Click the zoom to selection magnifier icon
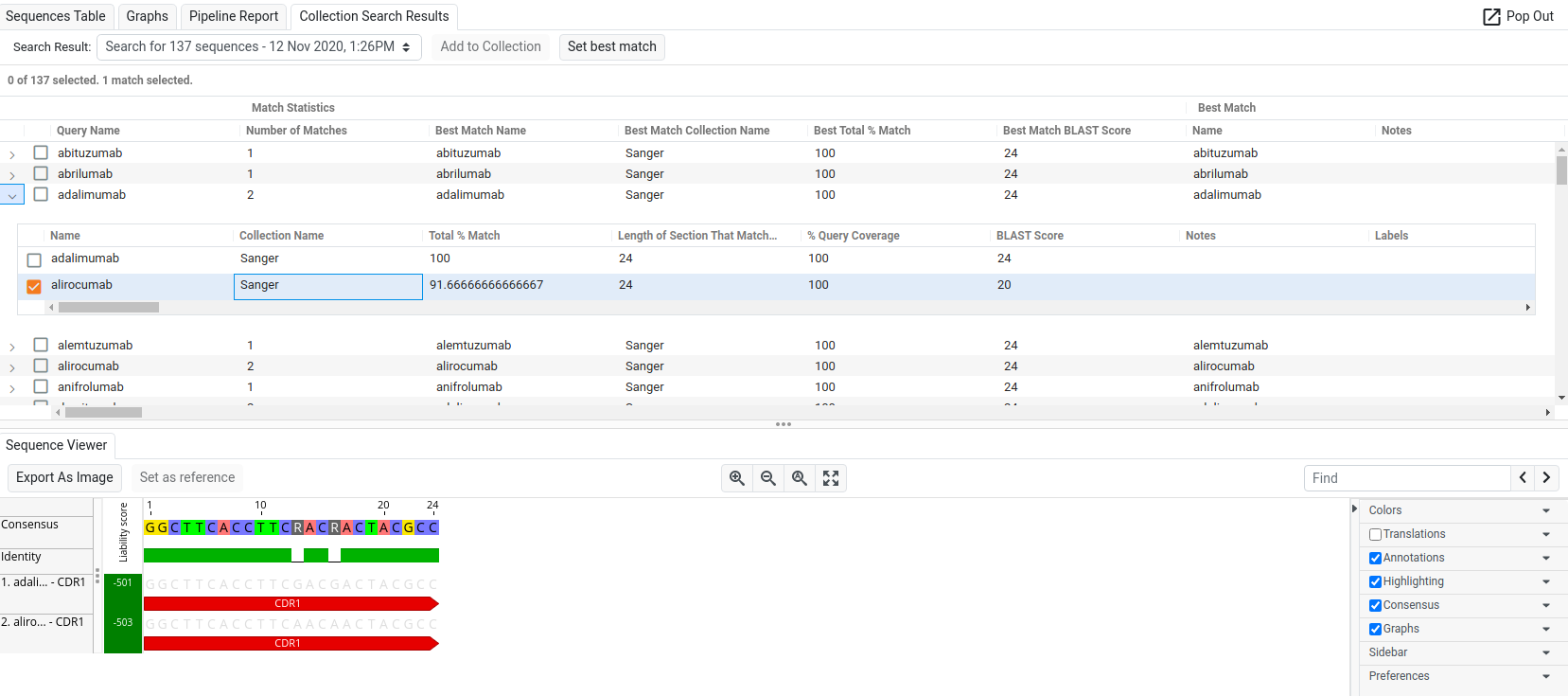 (800, 478)
